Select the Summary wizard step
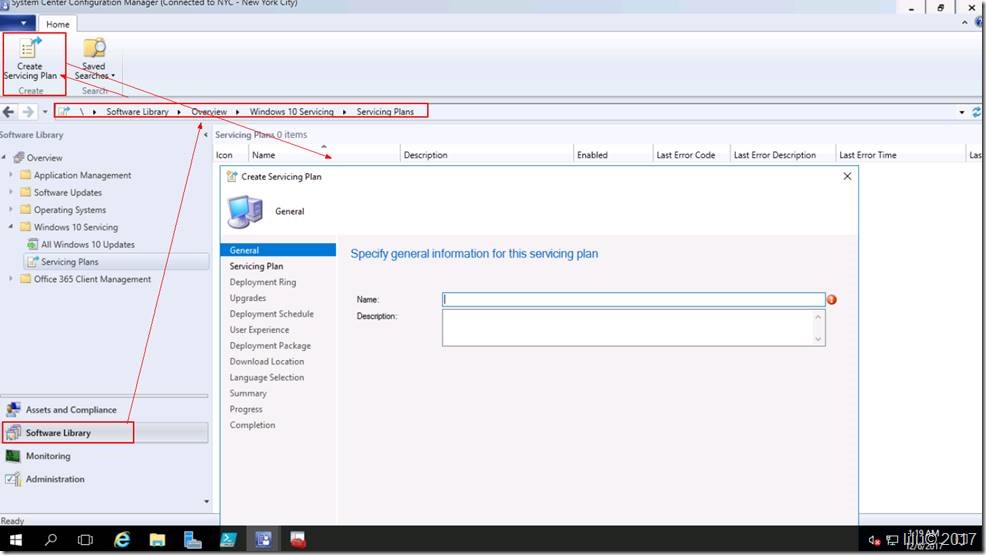The image size is (986, 555). tap(248, 393)
